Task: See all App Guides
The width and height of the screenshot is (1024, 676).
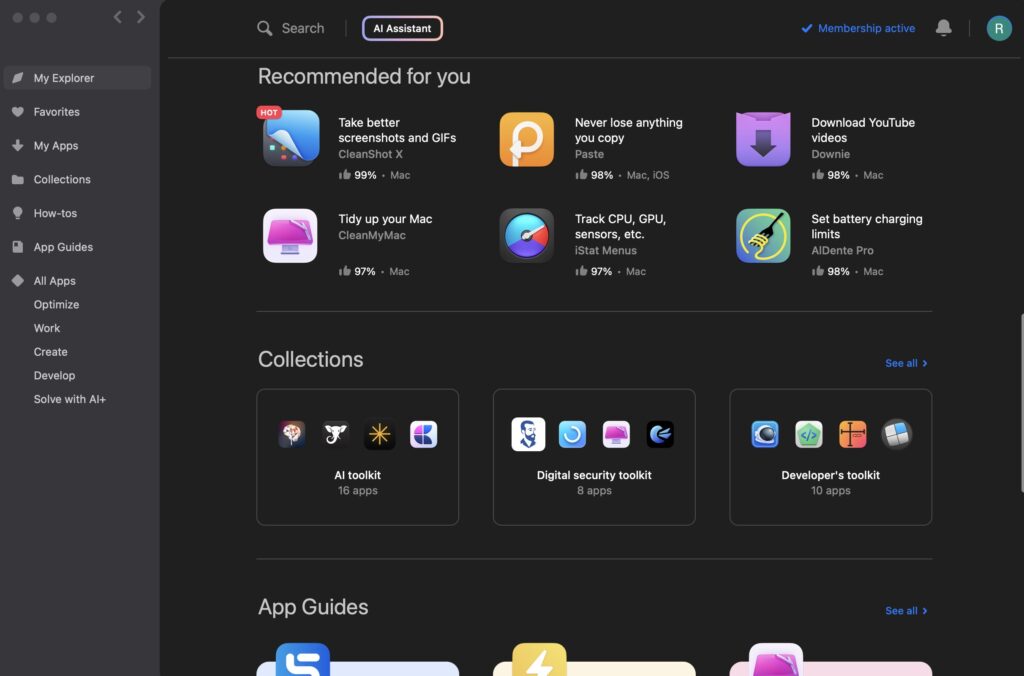Action: 906,611
